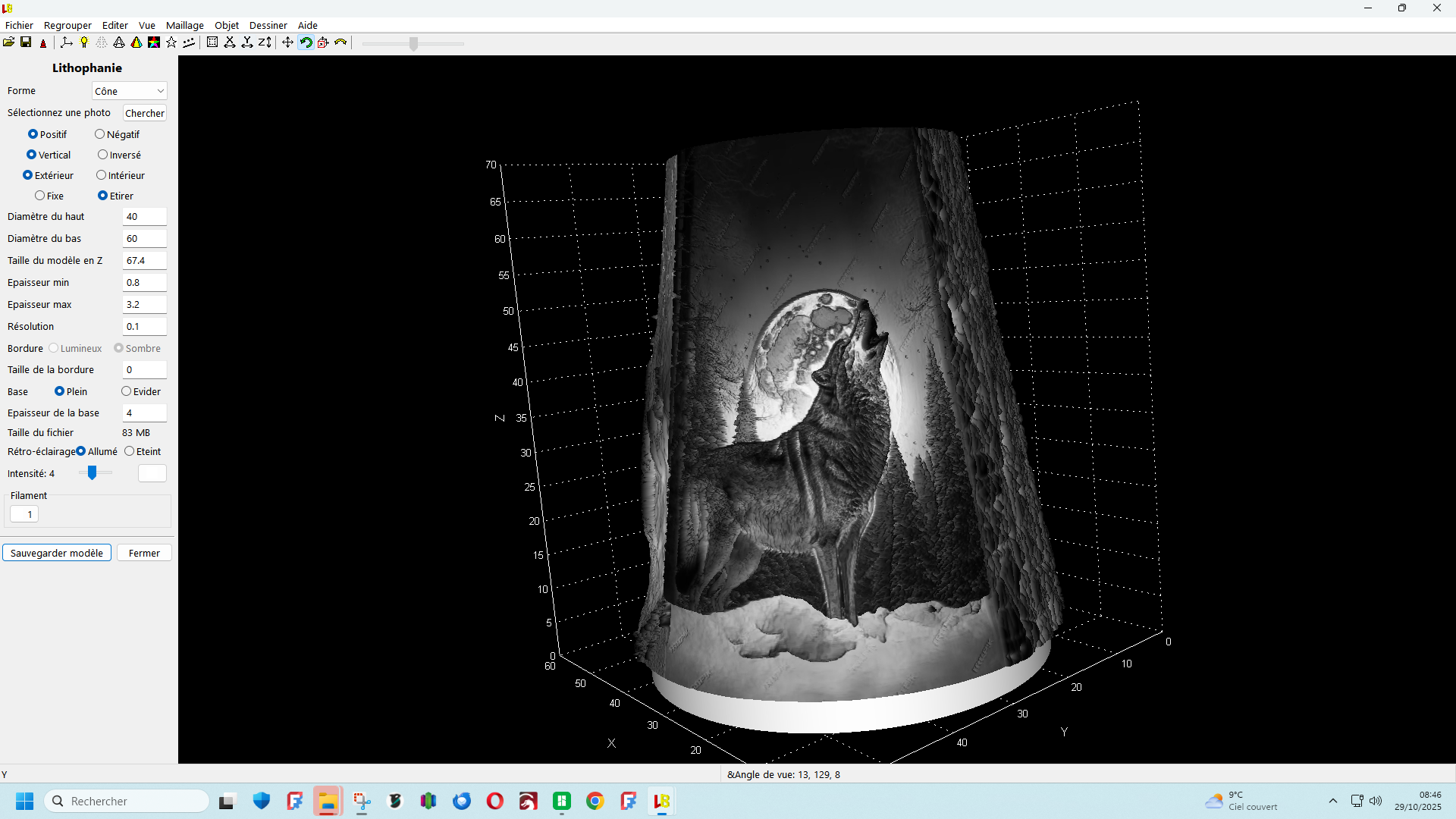Click the save floppy disk icon
Viewport: 1456px width, 819px height.
(x=26, y=42)
